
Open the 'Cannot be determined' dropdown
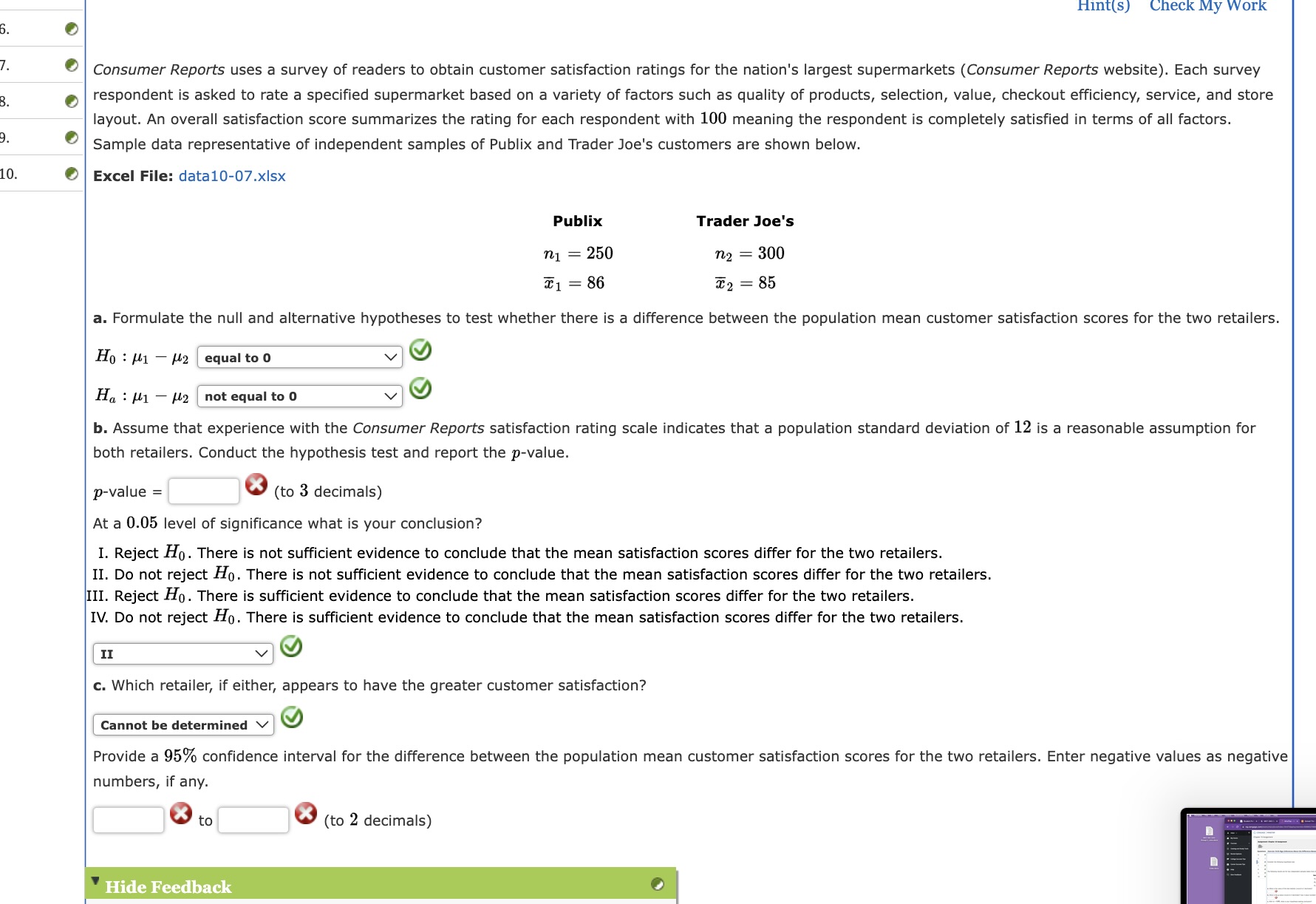pyautogui.click(x=183, y=724)
